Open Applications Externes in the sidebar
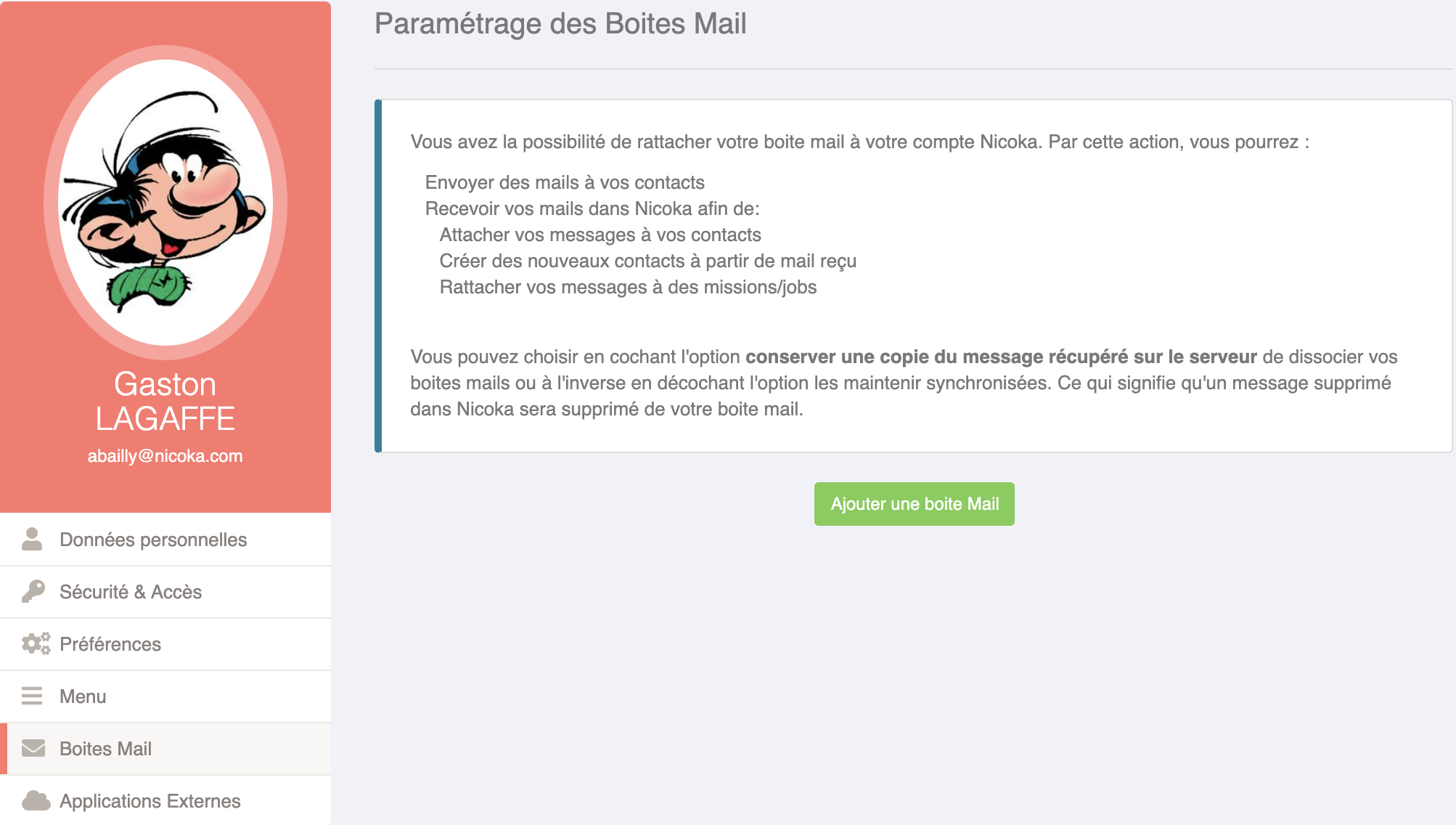Image resolution: width=1456 pixels, height=825 pixels. (165, 800)
